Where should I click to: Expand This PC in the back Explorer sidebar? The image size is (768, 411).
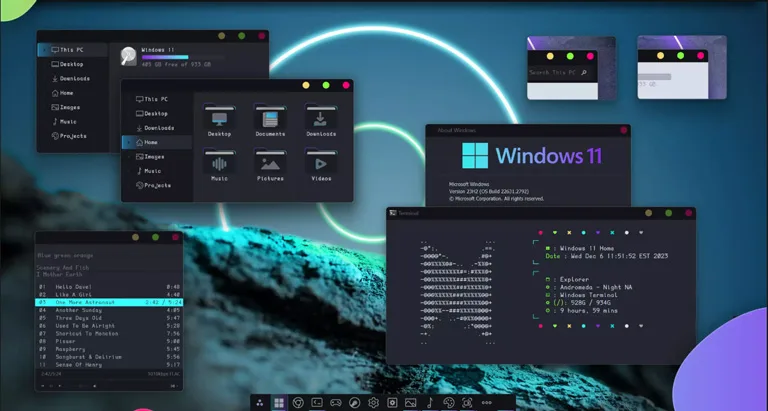click(x=44, y=50)
